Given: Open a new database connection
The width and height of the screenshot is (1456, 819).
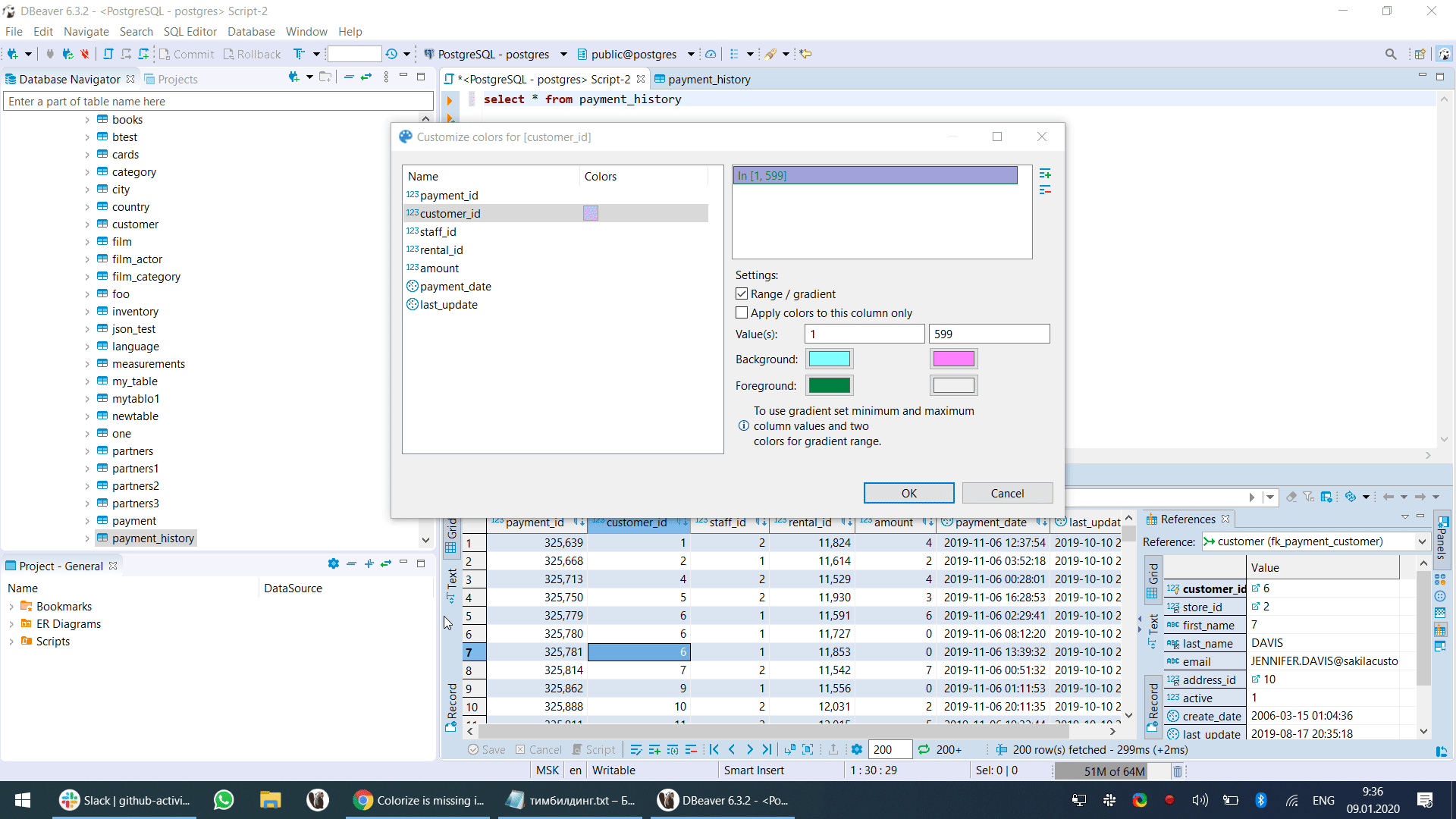Looking at the screenshot, I should 13,54.
